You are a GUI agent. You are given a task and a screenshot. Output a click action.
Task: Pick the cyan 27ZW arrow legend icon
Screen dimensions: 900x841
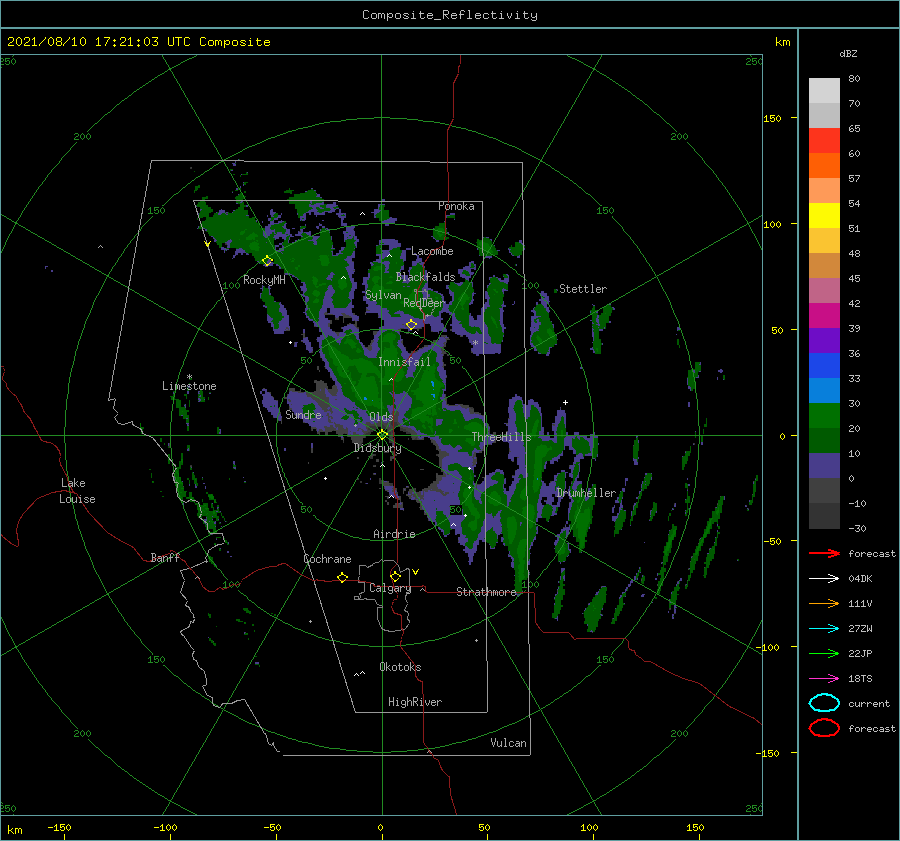tap(824, 629)
